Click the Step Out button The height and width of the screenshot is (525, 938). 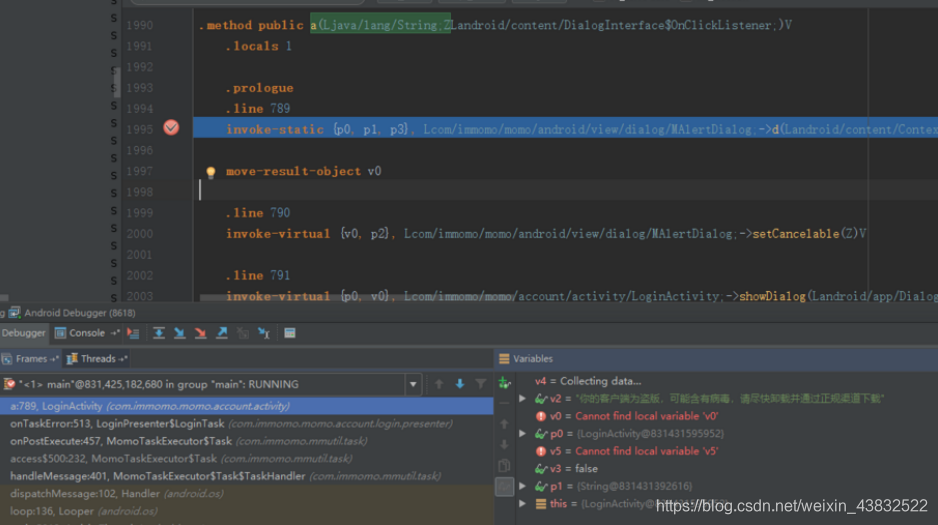coord(222,333)
